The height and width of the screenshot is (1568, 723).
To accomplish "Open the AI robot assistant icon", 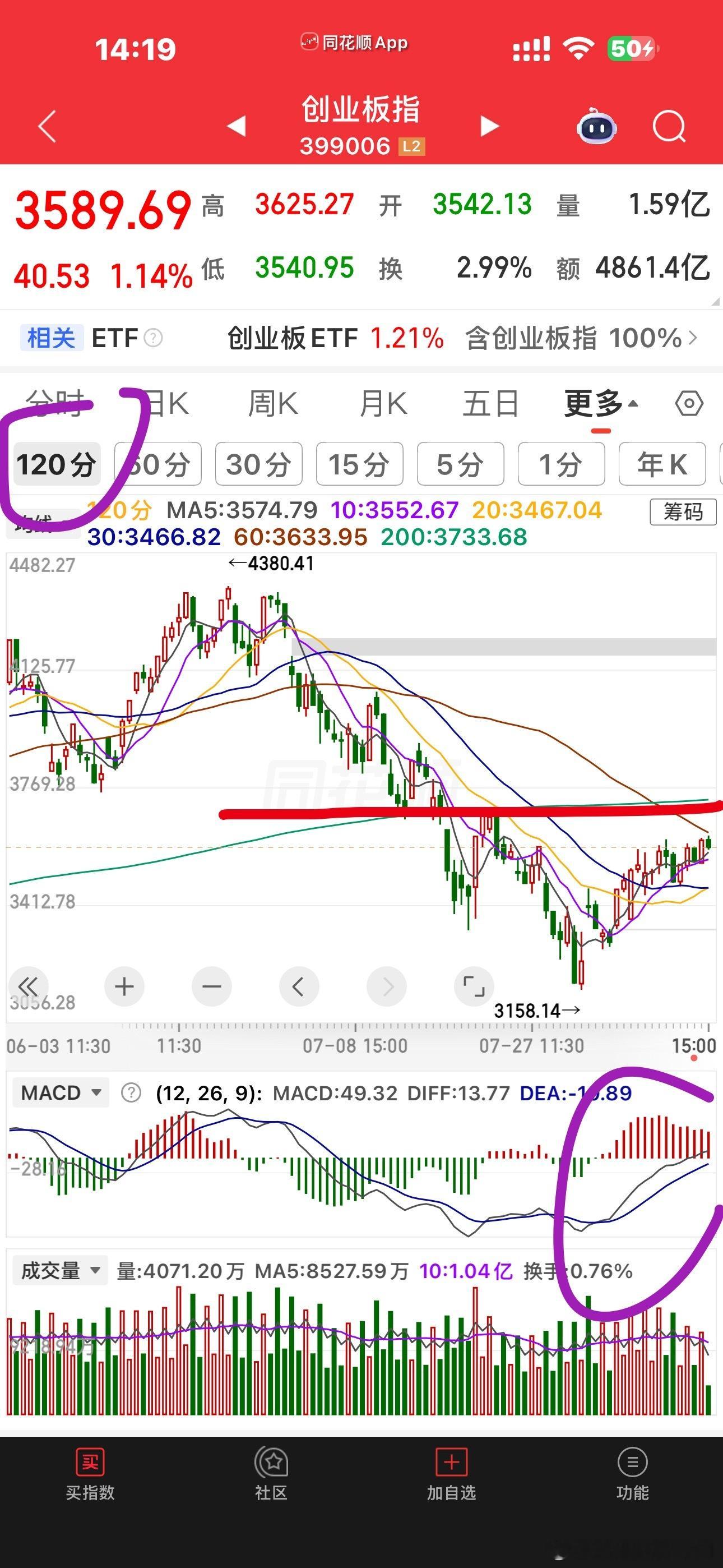I will pyautogui.click(x=596, y=127).
